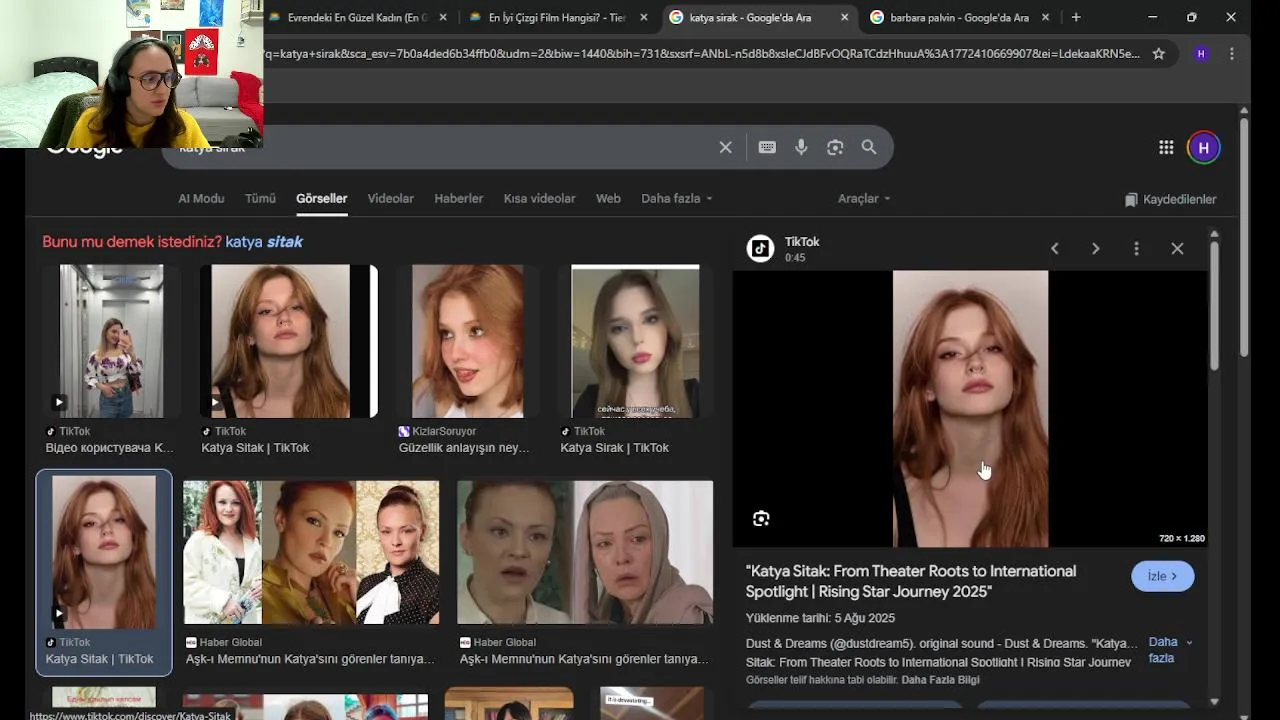Search inside the preview image with Lens

(761, 518)
